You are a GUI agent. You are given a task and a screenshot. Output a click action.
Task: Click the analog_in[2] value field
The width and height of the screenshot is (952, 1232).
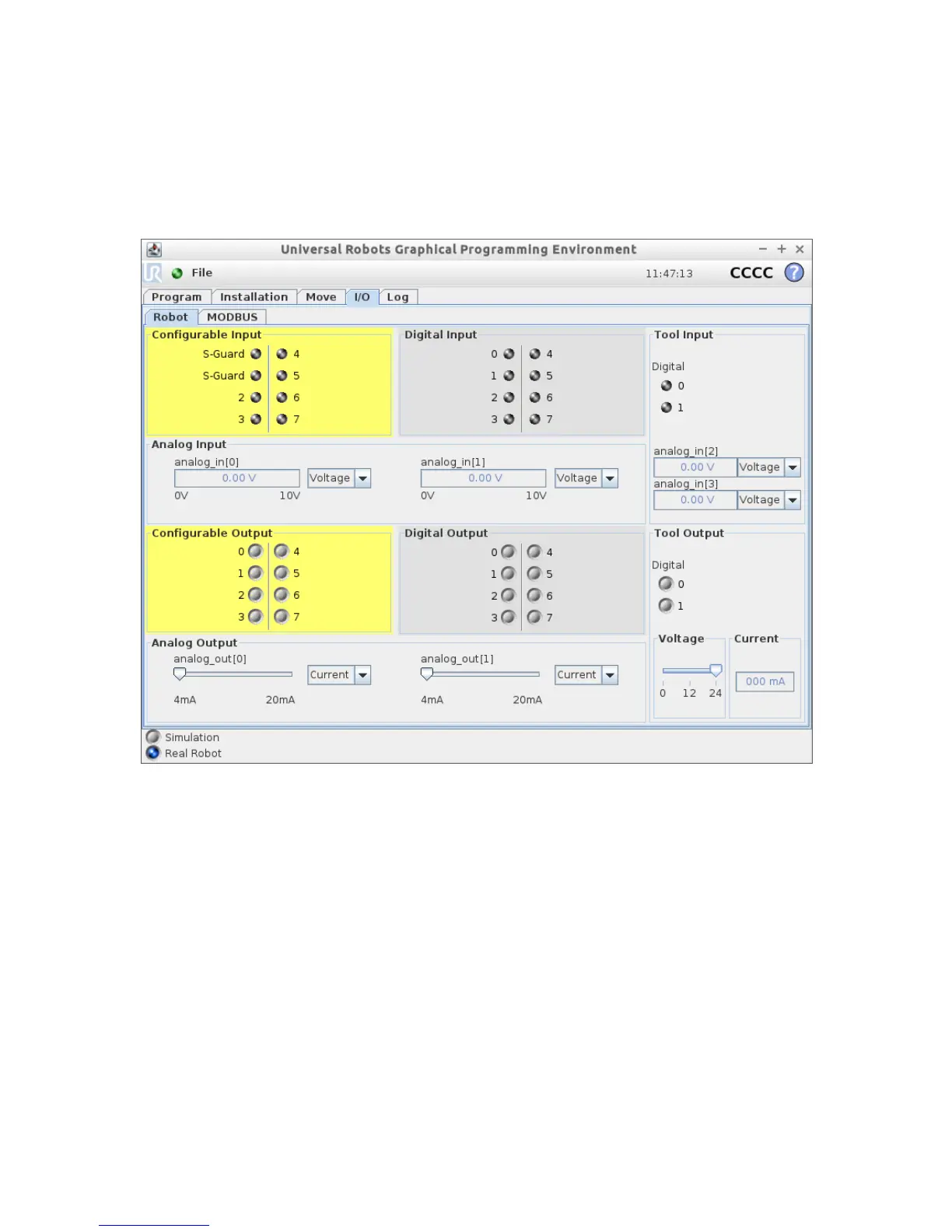click(695, 467)
